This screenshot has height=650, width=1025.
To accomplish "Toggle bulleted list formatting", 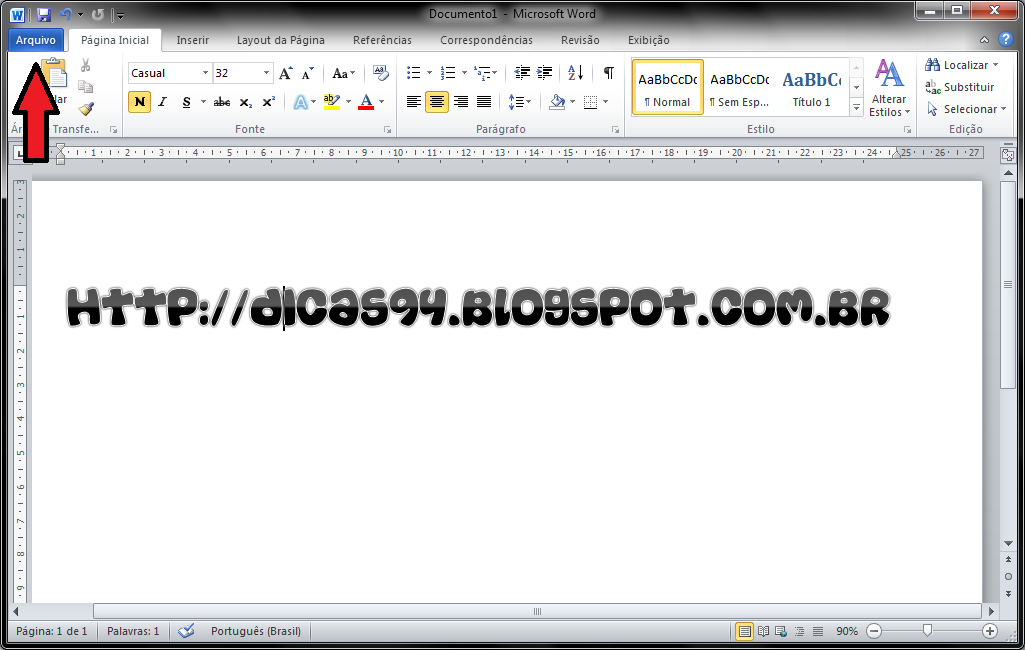I will (x=413, y=72).
